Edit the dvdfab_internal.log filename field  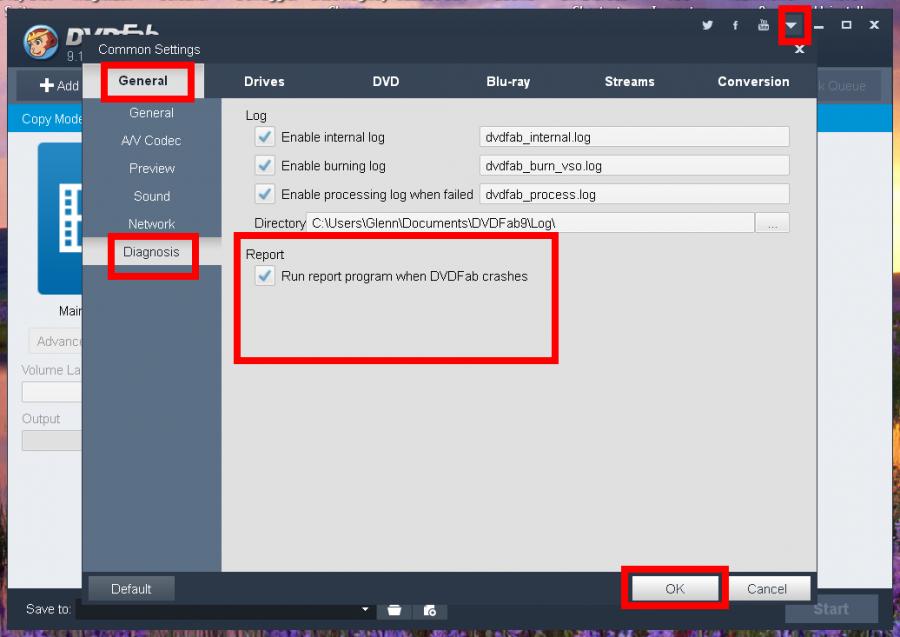coord(634,137)
